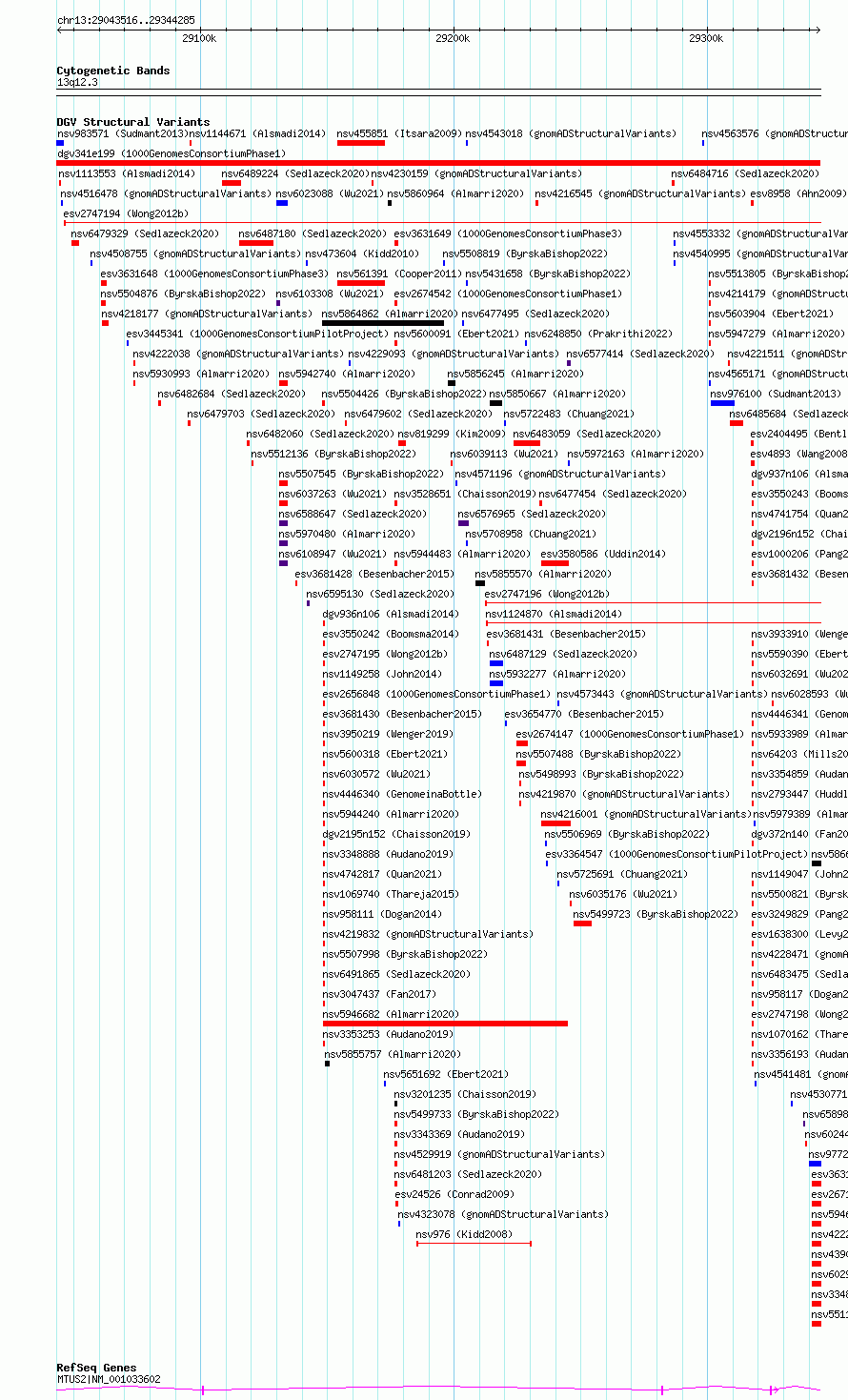This screenshot has width=848, height=1400.
Task: Click the 29100k ruler tick label
Action: tap(199, 38)
